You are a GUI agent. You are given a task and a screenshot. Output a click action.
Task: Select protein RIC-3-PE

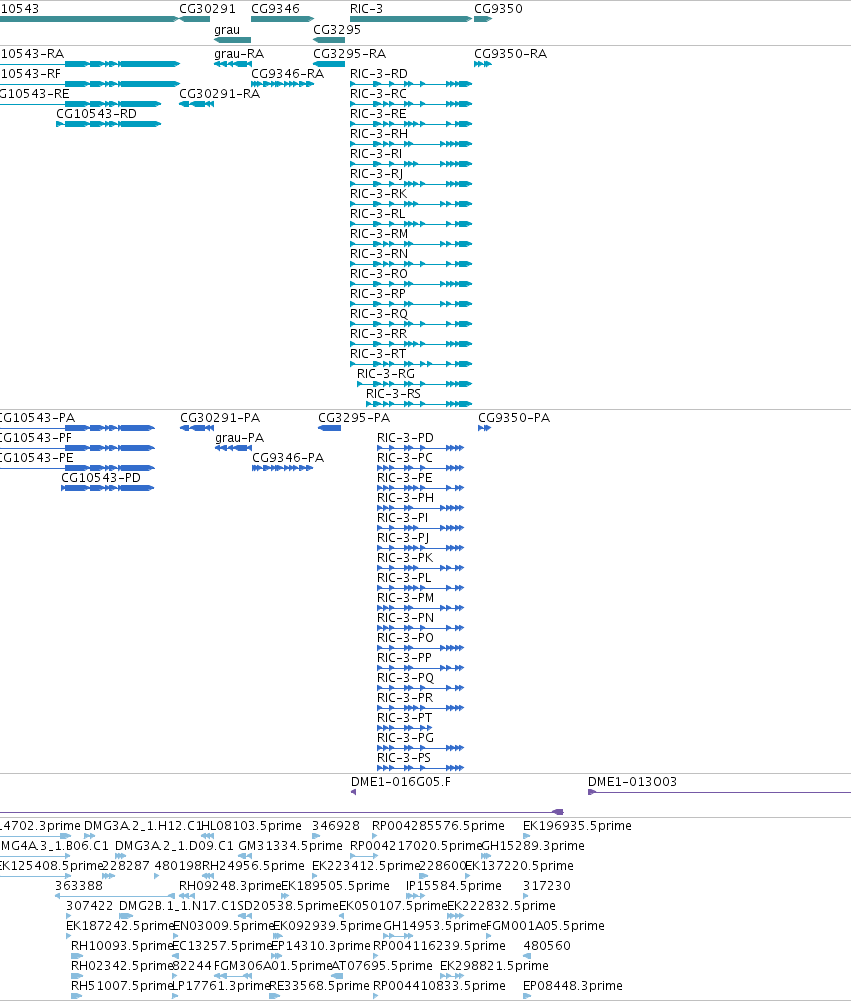point(420,488)
